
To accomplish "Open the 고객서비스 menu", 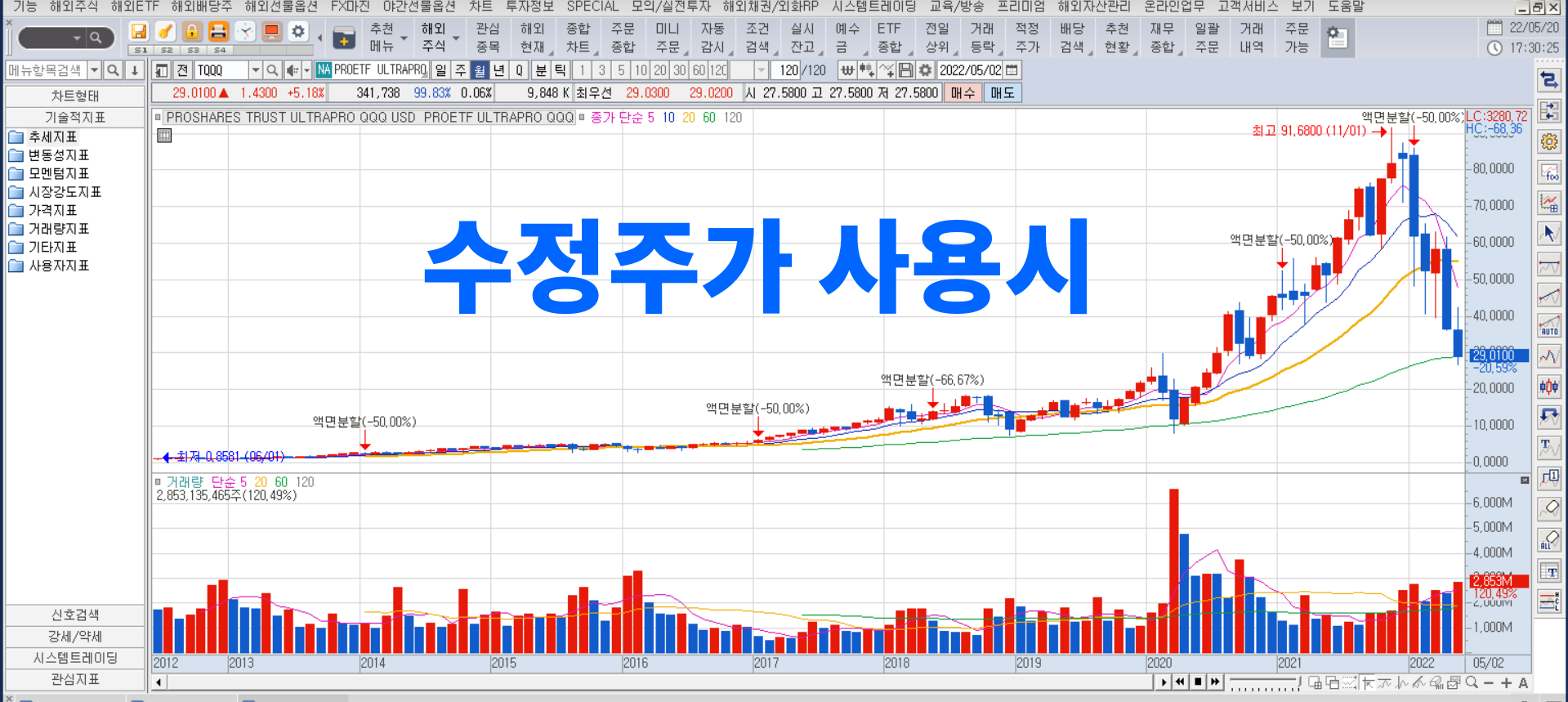I will click(1247, 7).
